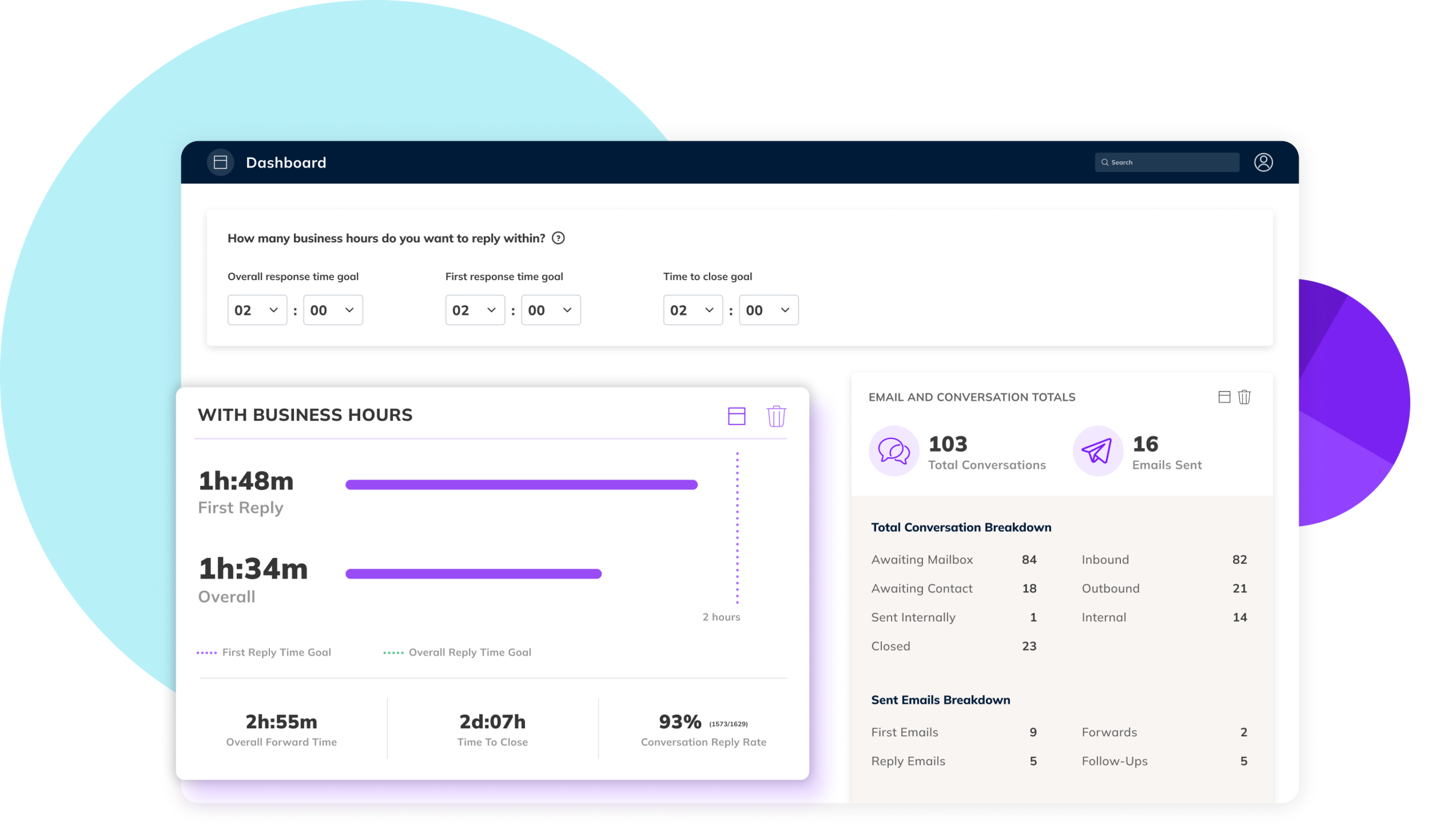Viewport: 1456px width, 832px height.
Task: Open First response time goal minutes dropdown
Action: point(551,310)
